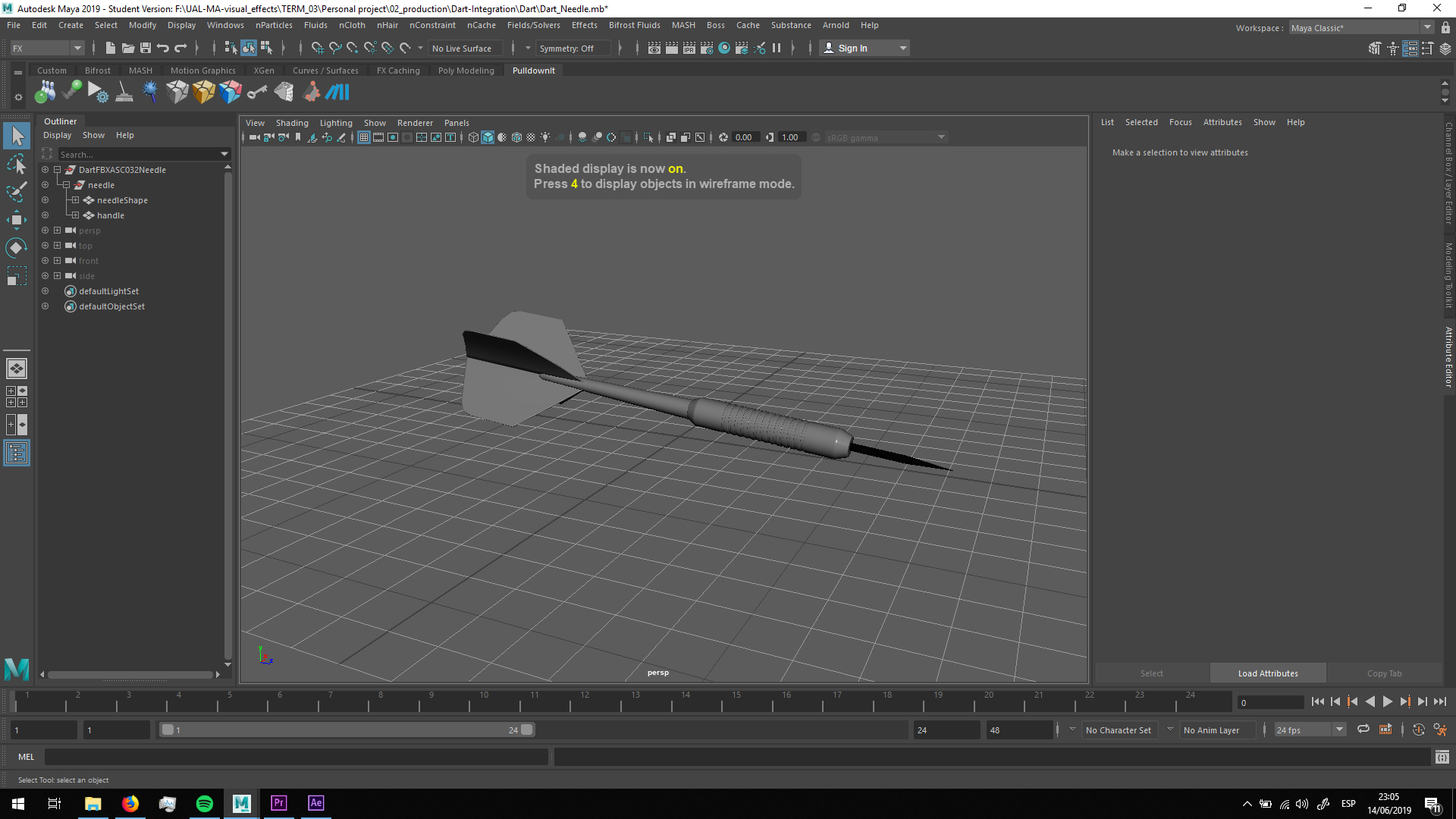Click the Save Scene icon
The image size is (1456, 819).
click(x=146, y=48)
